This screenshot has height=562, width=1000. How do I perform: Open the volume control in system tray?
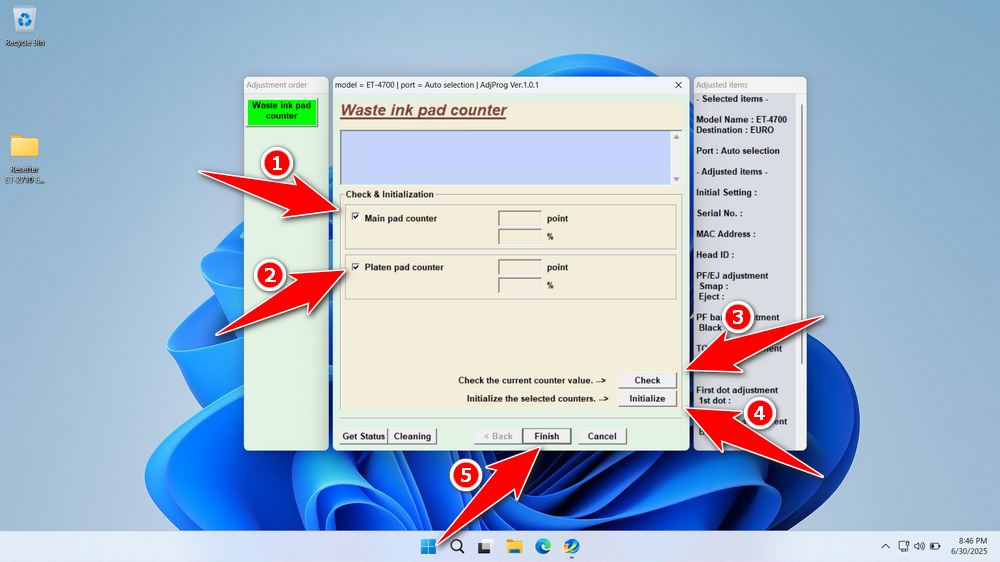click(x=919, y=546)
